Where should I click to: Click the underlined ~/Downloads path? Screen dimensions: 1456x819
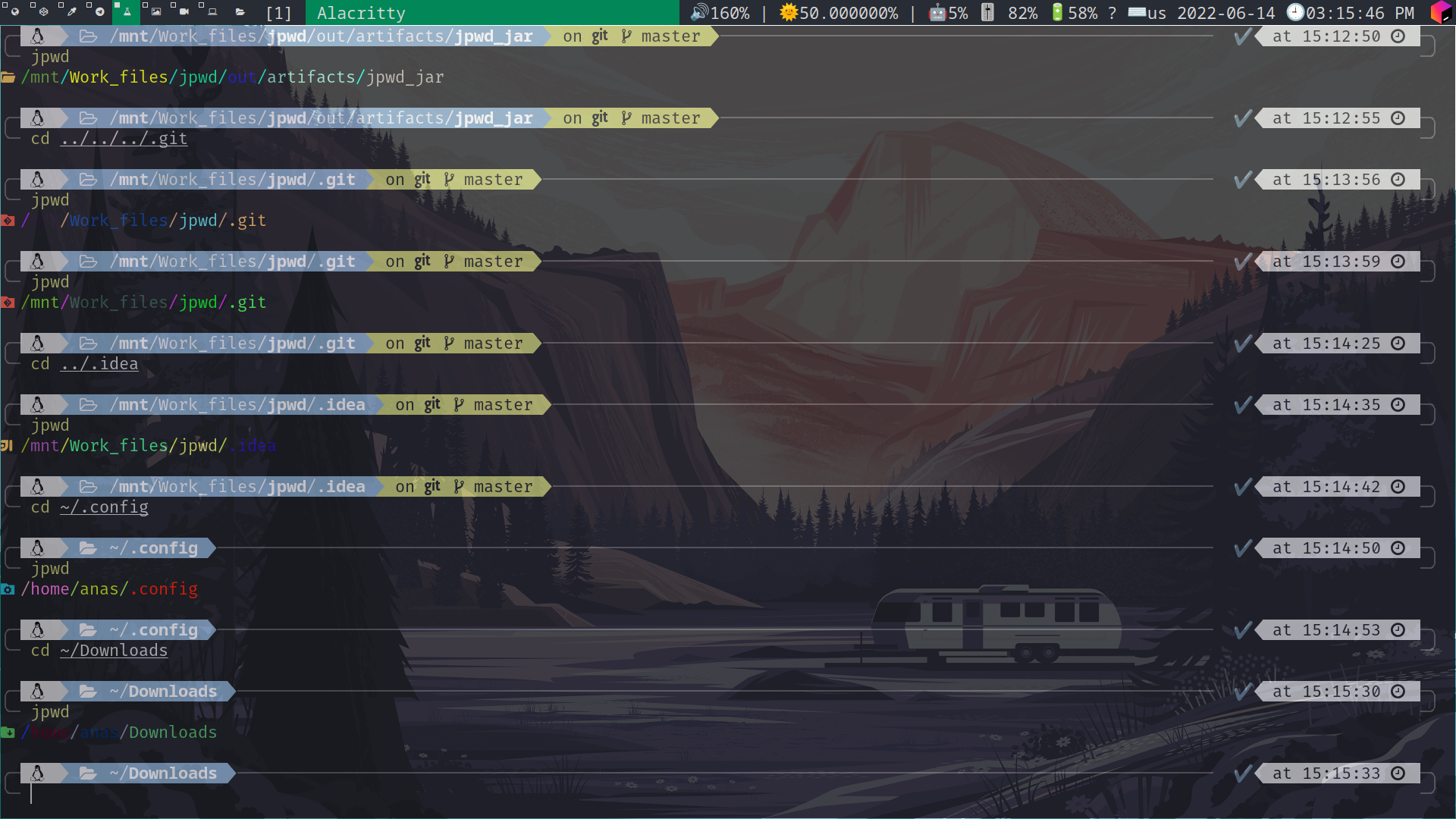[x=114, y=651]
